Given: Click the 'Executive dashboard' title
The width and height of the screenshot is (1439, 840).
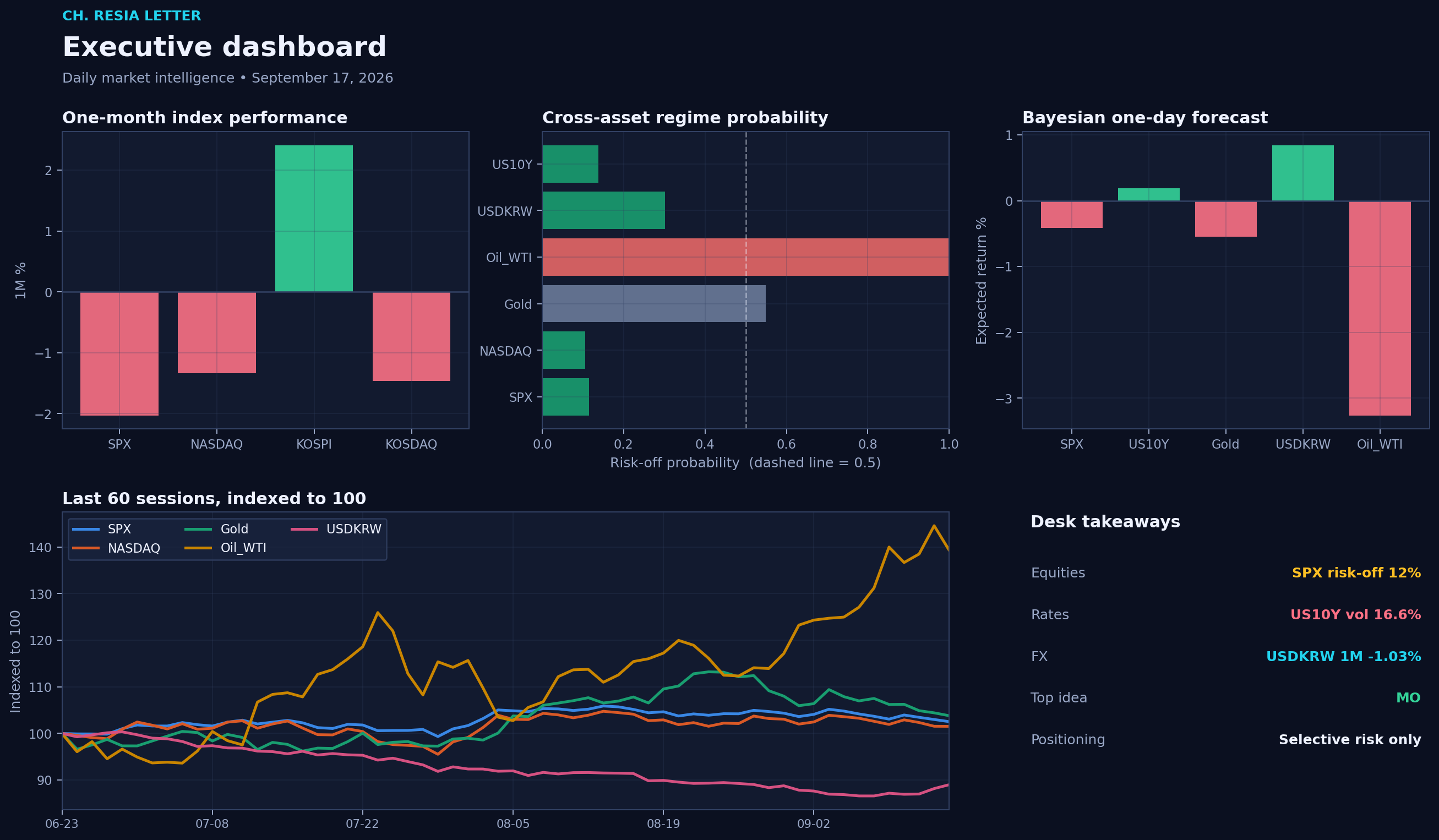Looking at the screenshot, I should pos(224,47).
